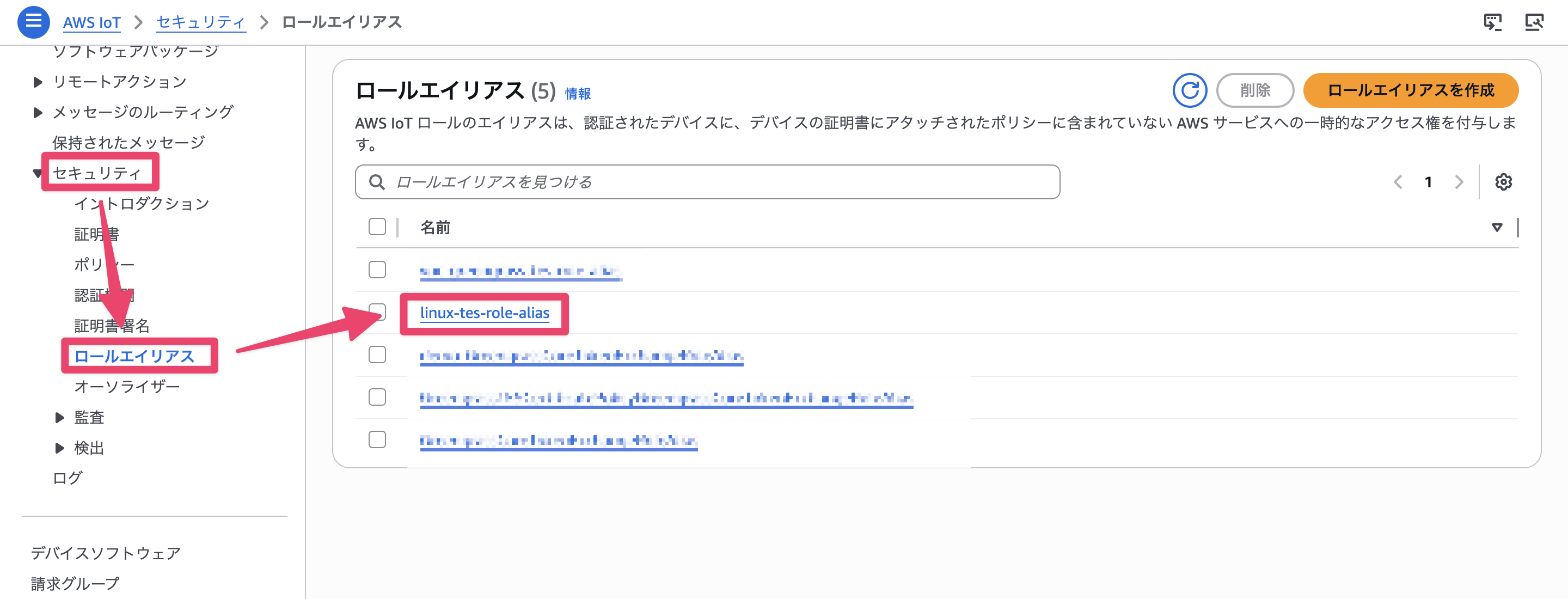Toggle the select-all checkbox in header
This screenshot has height=599, width=1568.
pos(377,227)
